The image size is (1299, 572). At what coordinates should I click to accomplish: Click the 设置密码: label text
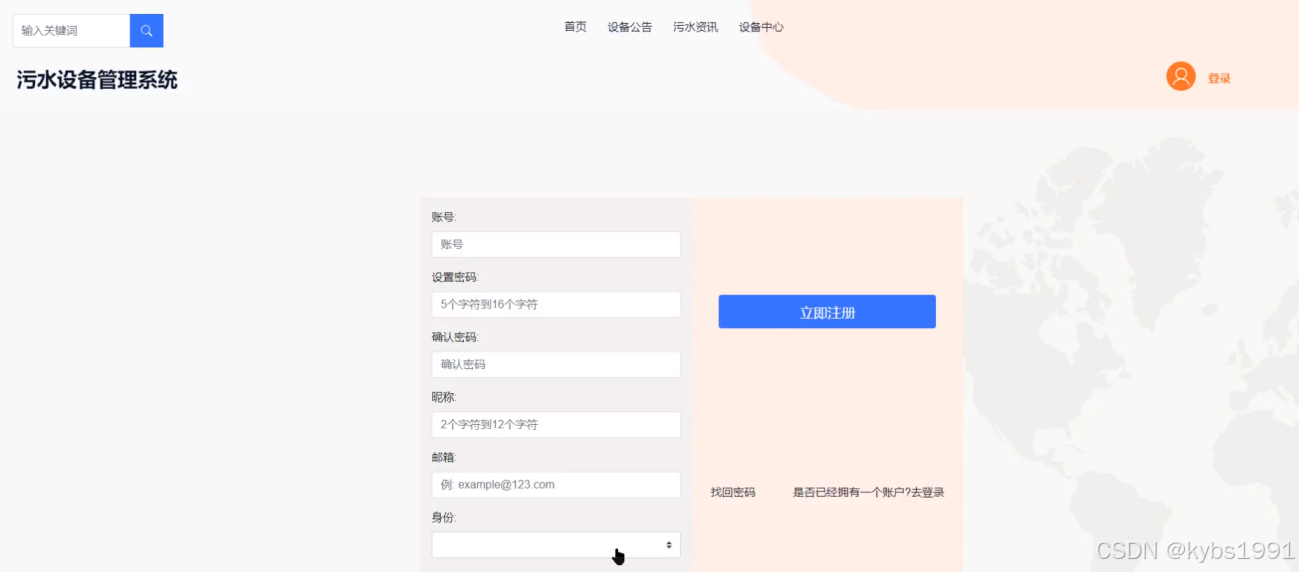point(456,277)
